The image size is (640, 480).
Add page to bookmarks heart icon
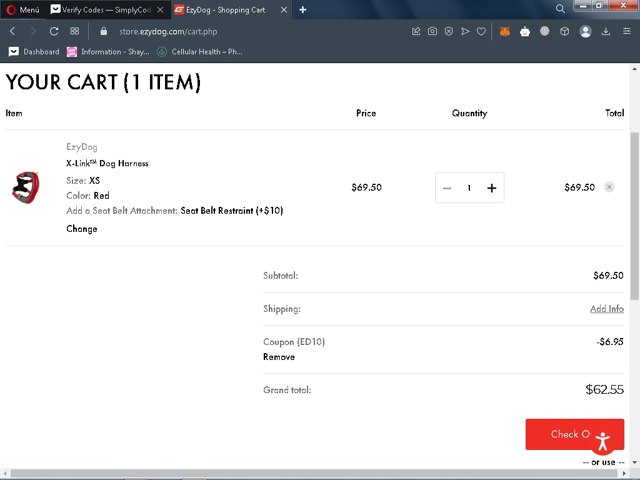[481, 31]
